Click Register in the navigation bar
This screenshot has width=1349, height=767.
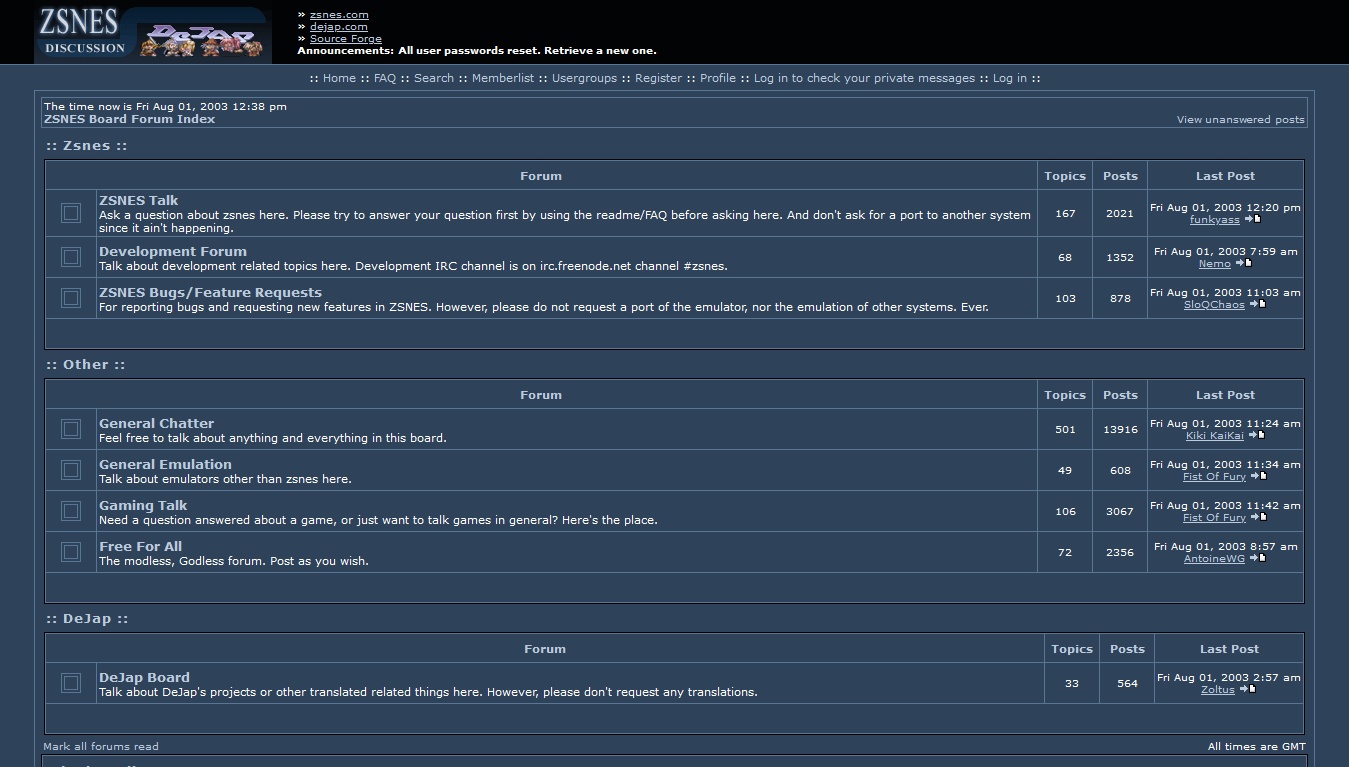(x=658, y=78)
